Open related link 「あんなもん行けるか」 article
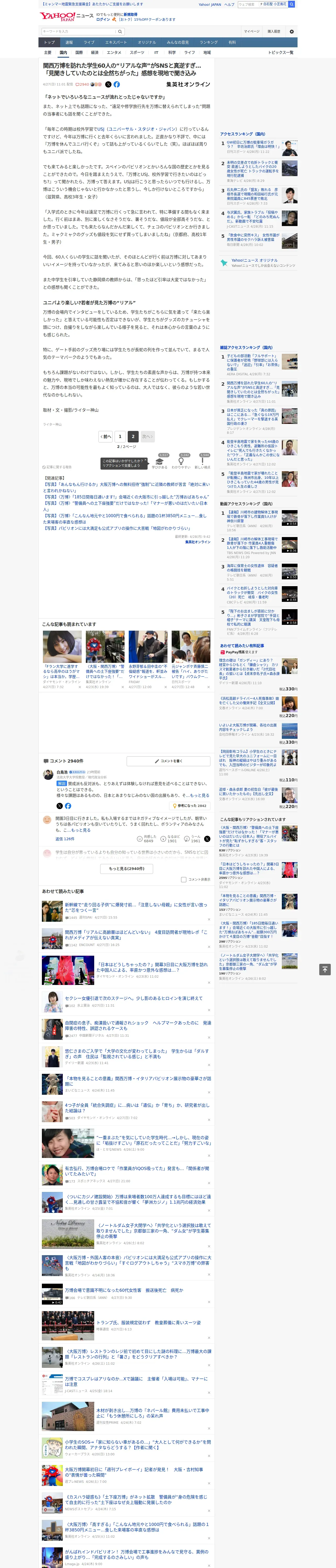336x1568 pixels. (x=126, y=488)
